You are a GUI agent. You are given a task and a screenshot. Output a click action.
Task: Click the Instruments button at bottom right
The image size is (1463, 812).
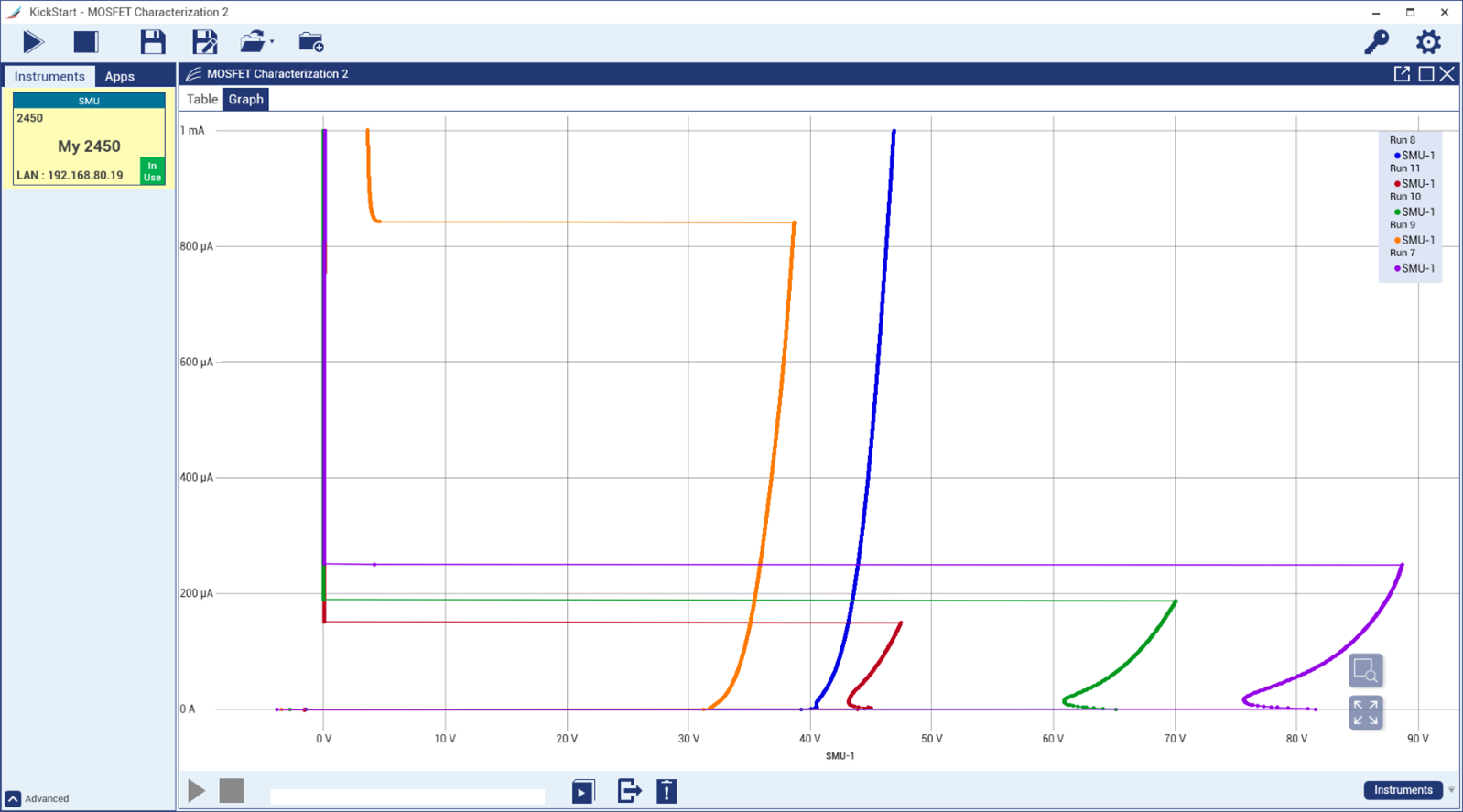pyautogui.click(x=1403, y=790)
